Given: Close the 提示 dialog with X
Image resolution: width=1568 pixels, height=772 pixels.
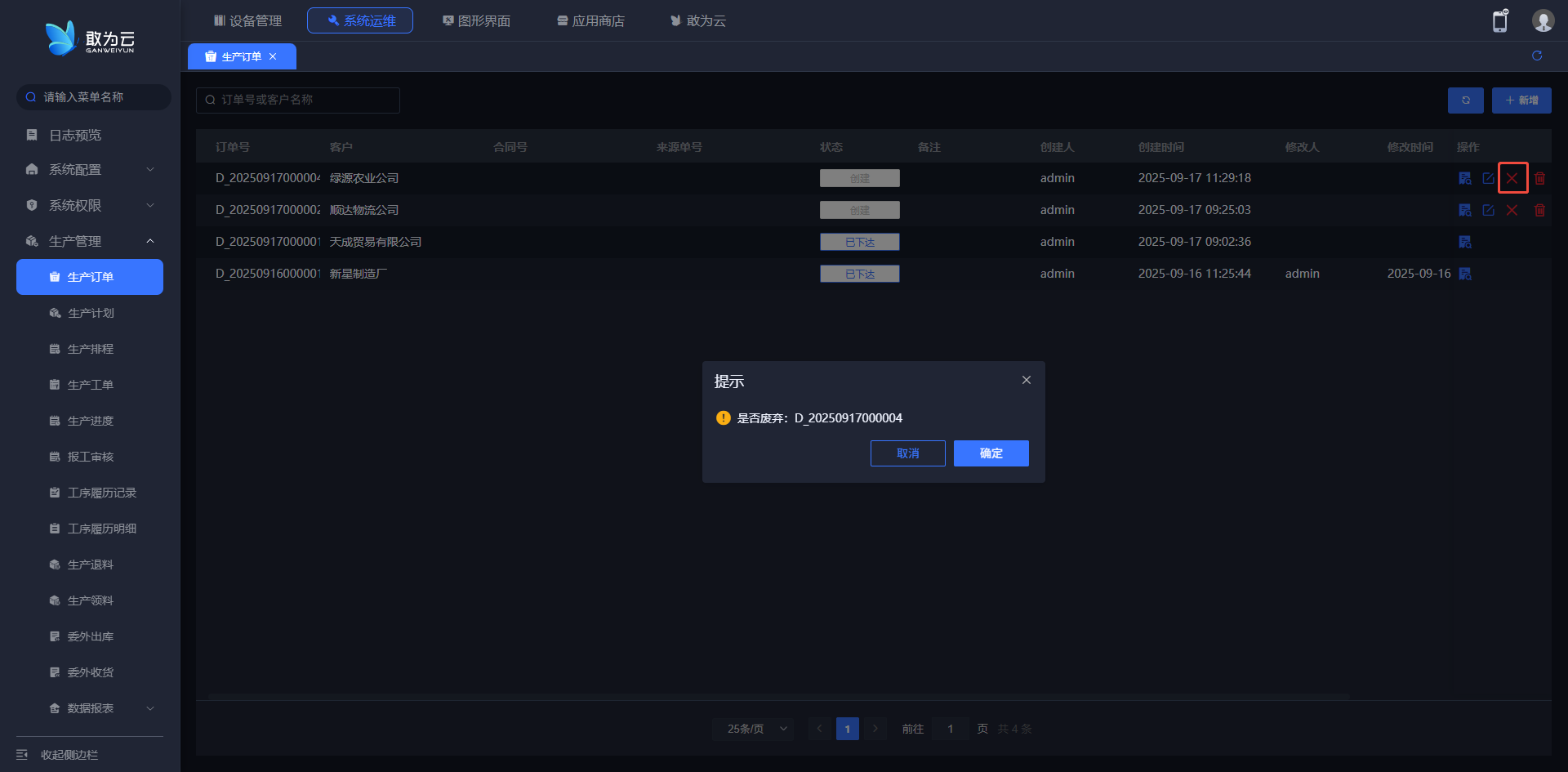Looking at the screenshot, I should coord(1026,380).
